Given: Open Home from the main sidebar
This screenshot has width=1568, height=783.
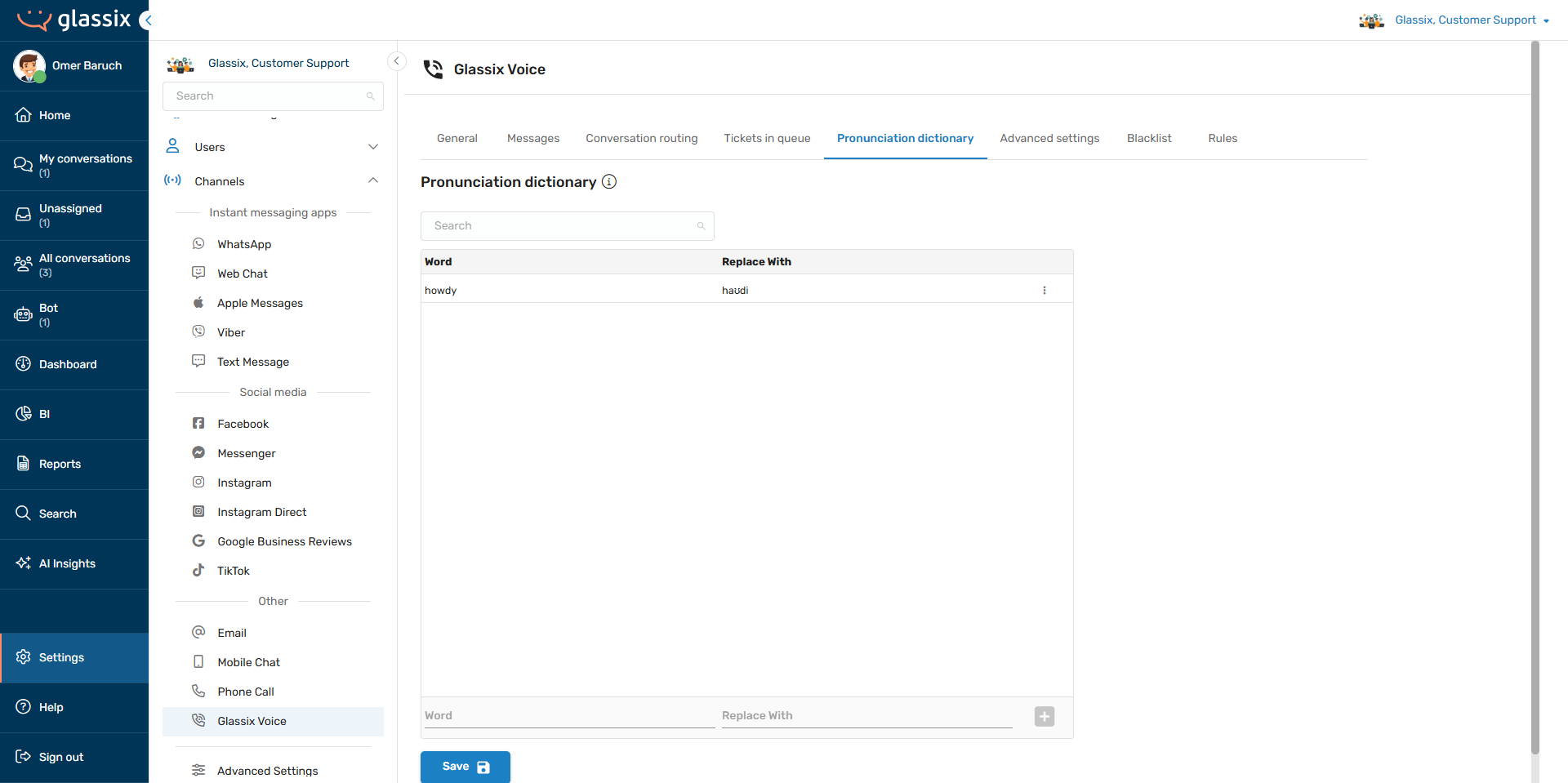Looking at the screenshot, I should [x=74, y=115].
